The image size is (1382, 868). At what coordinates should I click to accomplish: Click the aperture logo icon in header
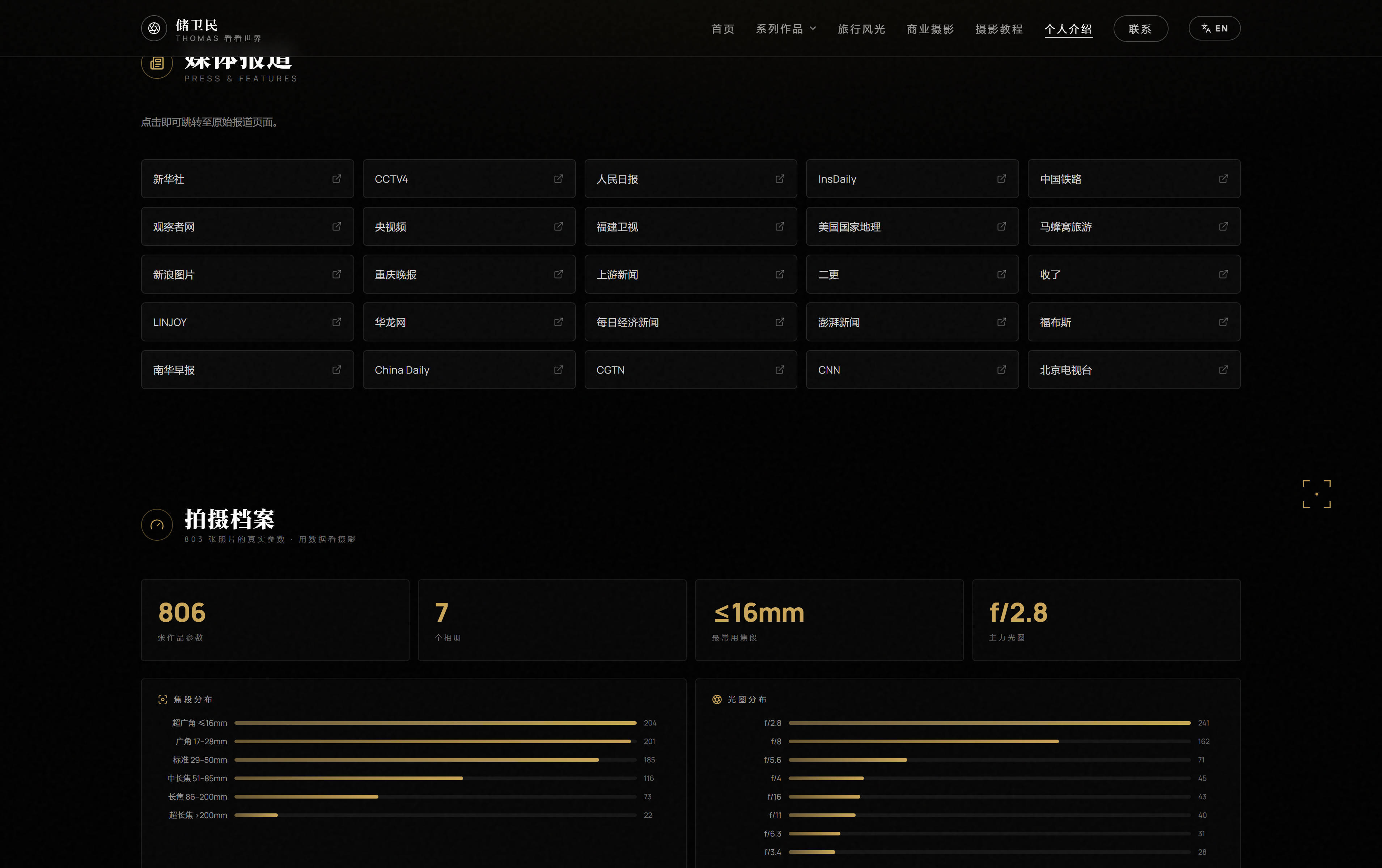154,29
